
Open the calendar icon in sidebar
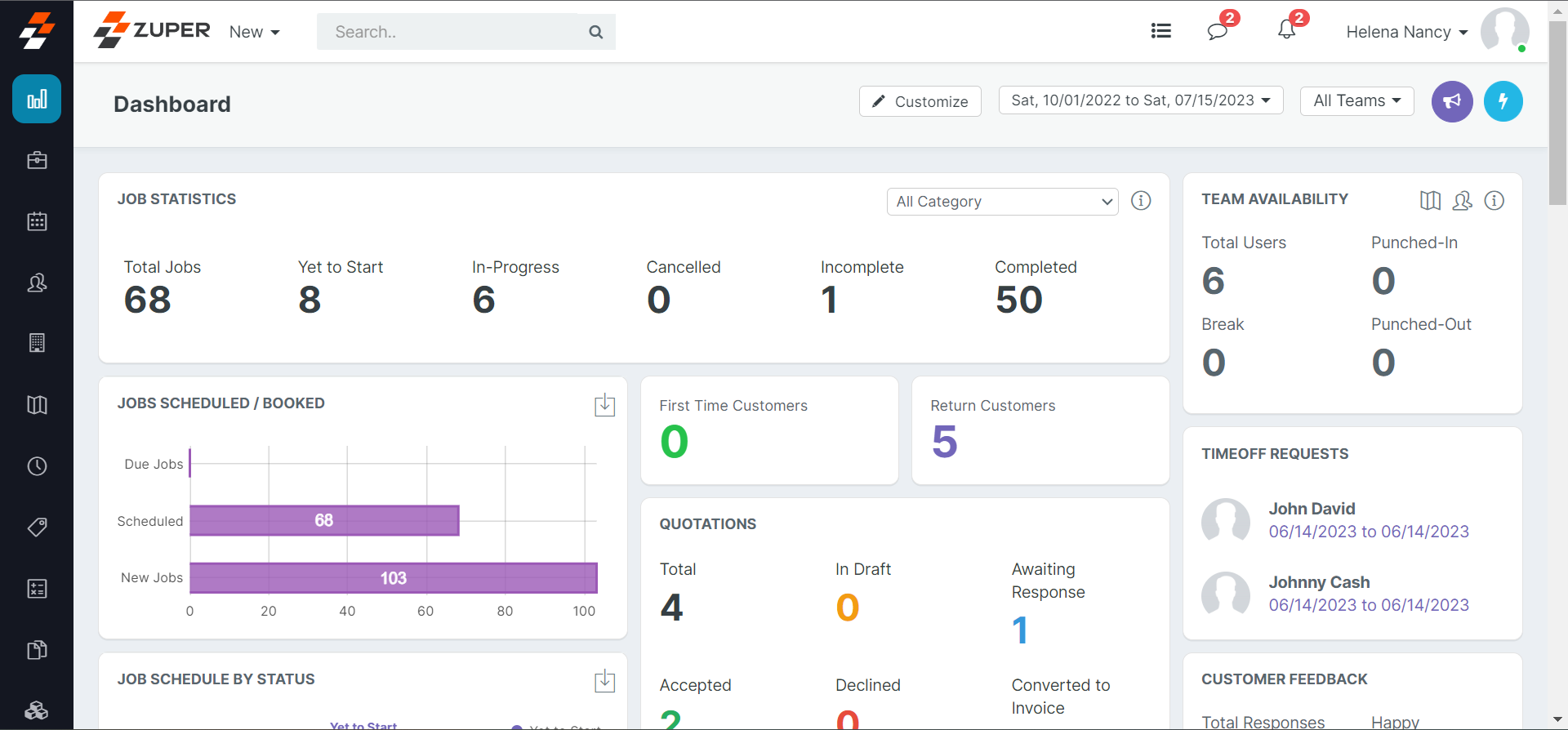[x=37, y=221]
